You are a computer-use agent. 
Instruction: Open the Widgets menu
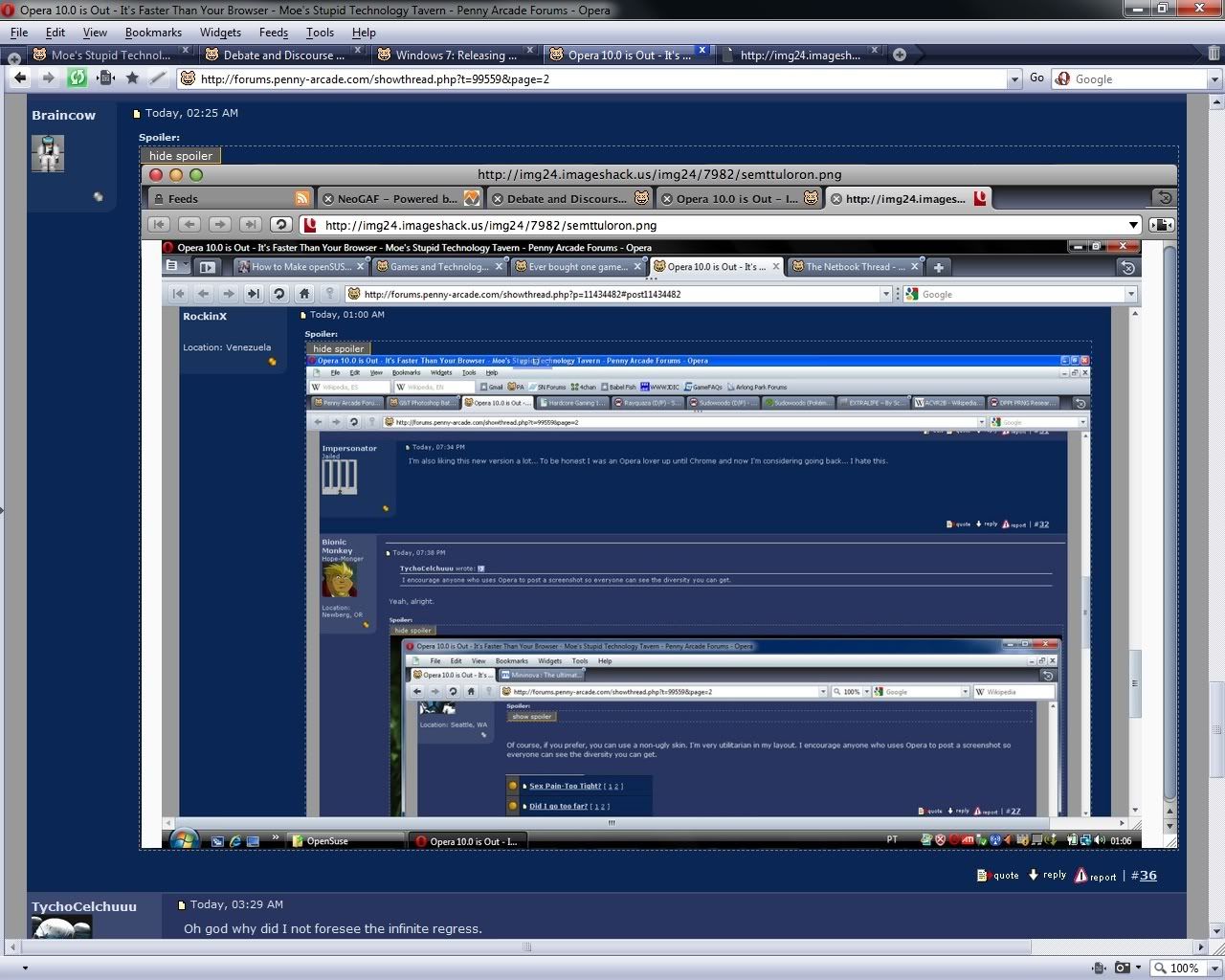[x=220, y=33]
